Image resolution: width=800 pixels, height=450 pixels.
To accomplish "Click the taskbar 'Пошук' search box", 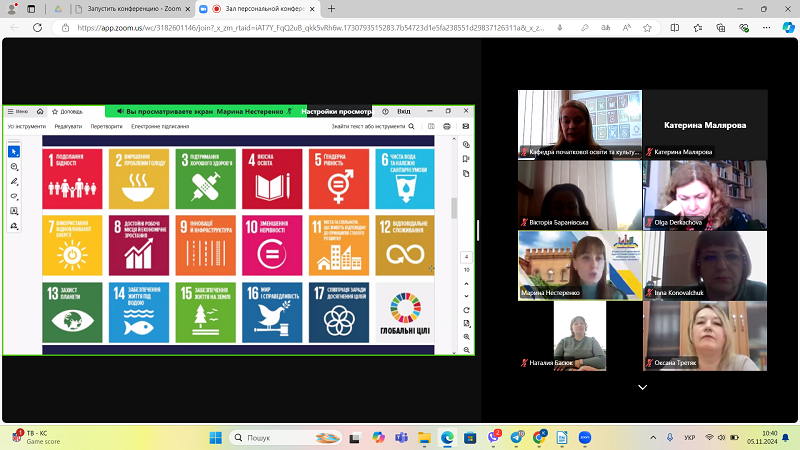I will pyautogui.click(x=286, y=438).
